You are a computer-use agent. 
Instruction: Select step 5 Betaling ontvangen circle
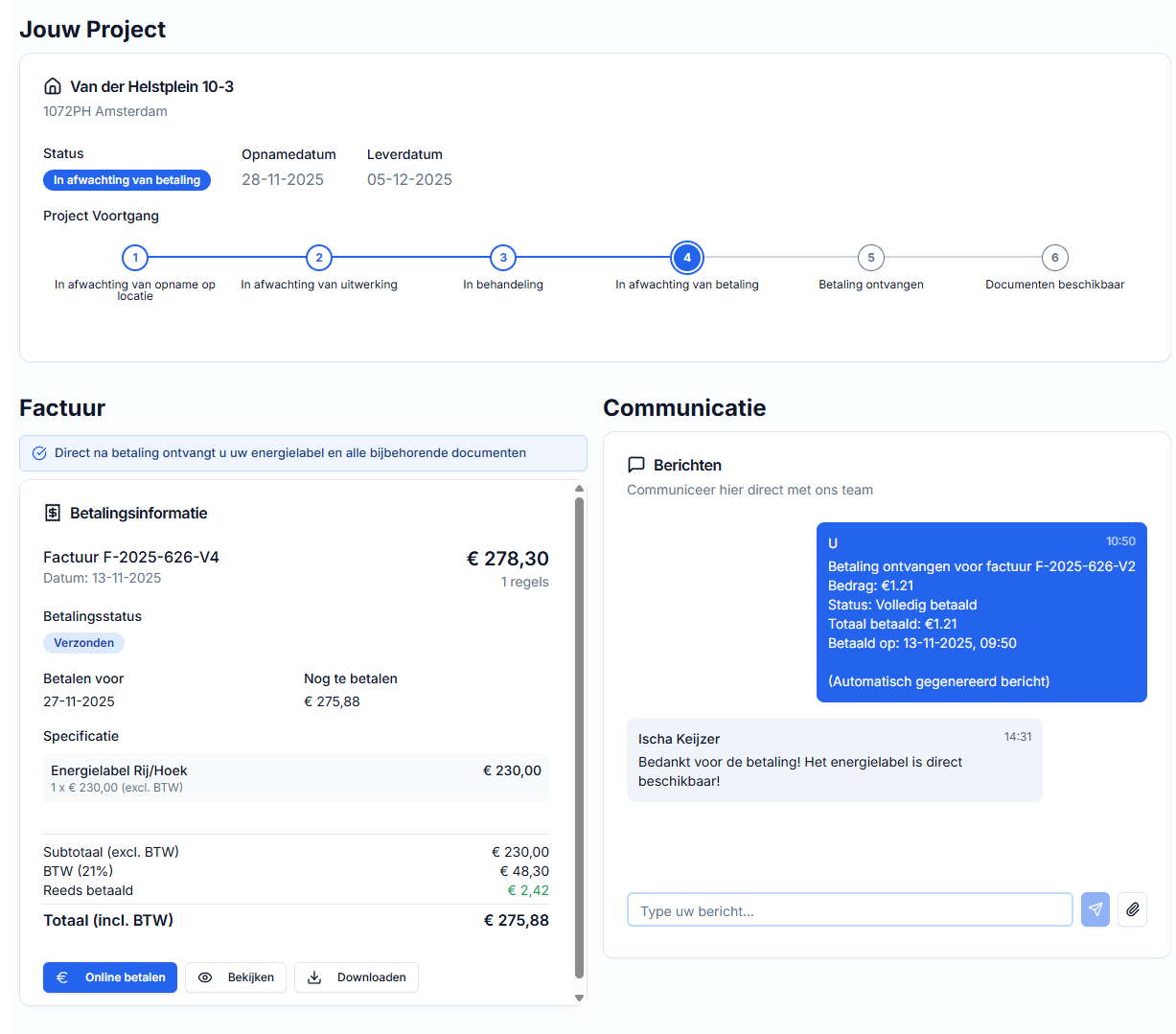coord(871,258)
